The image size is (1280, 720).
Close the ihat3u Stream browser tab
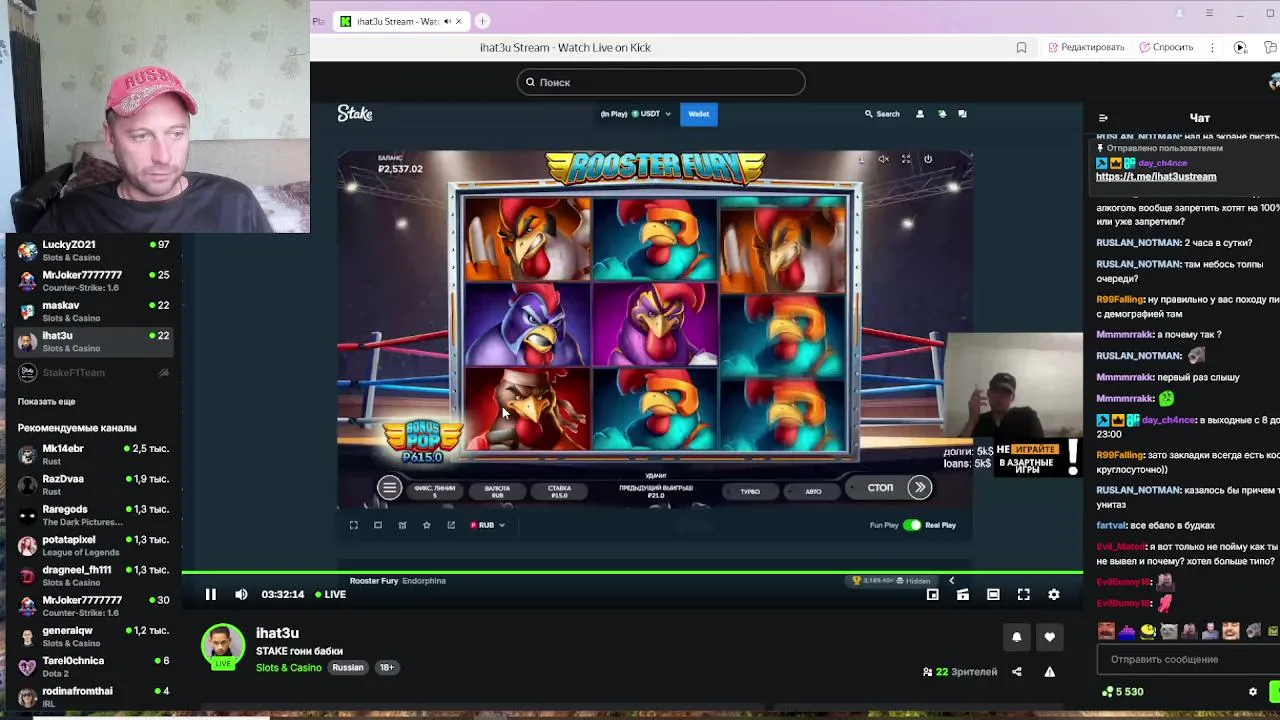point(459,21)
